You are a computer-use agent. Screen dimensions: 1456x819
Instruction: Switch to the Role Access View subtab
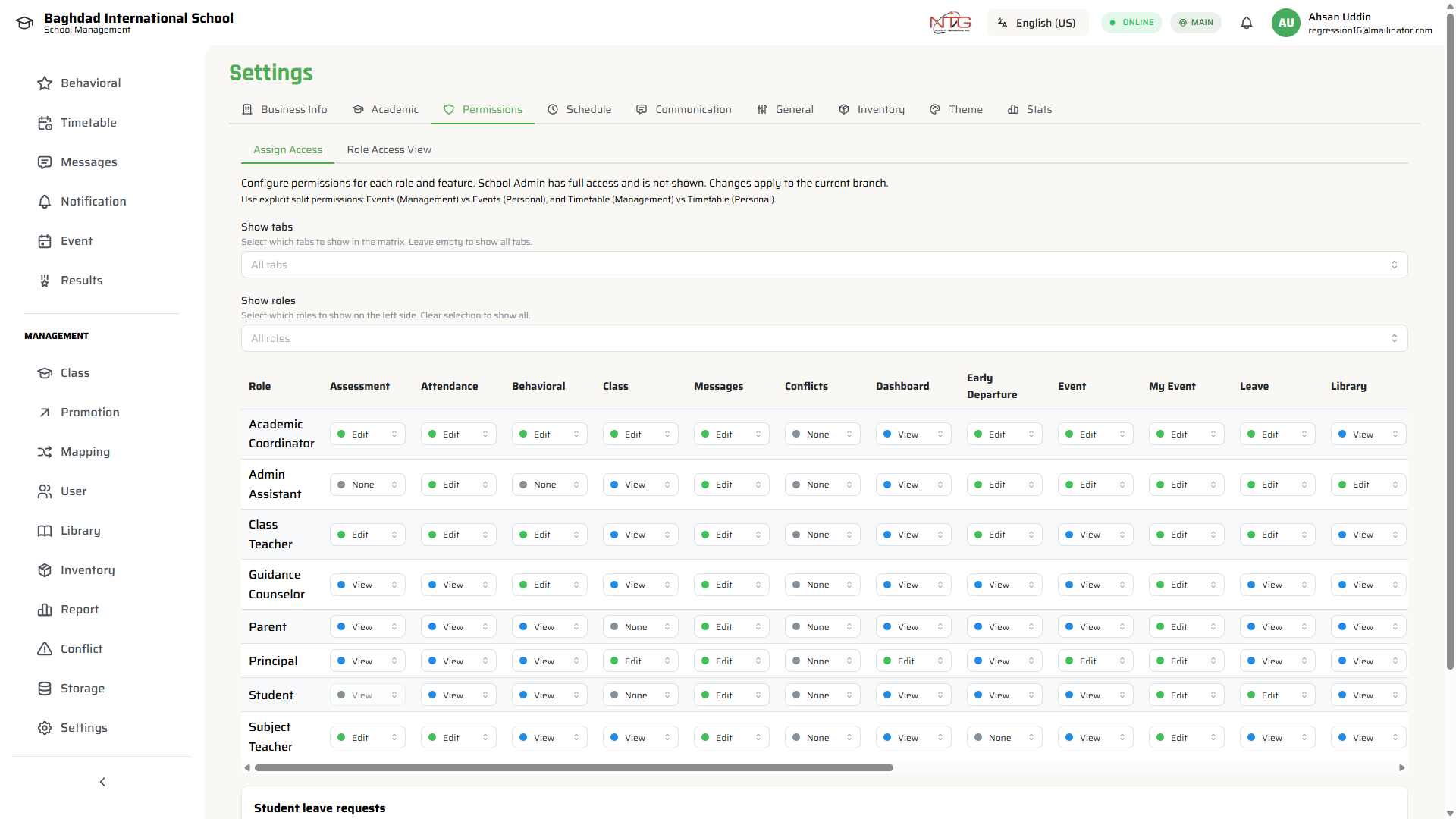click(x=389, y=150)
